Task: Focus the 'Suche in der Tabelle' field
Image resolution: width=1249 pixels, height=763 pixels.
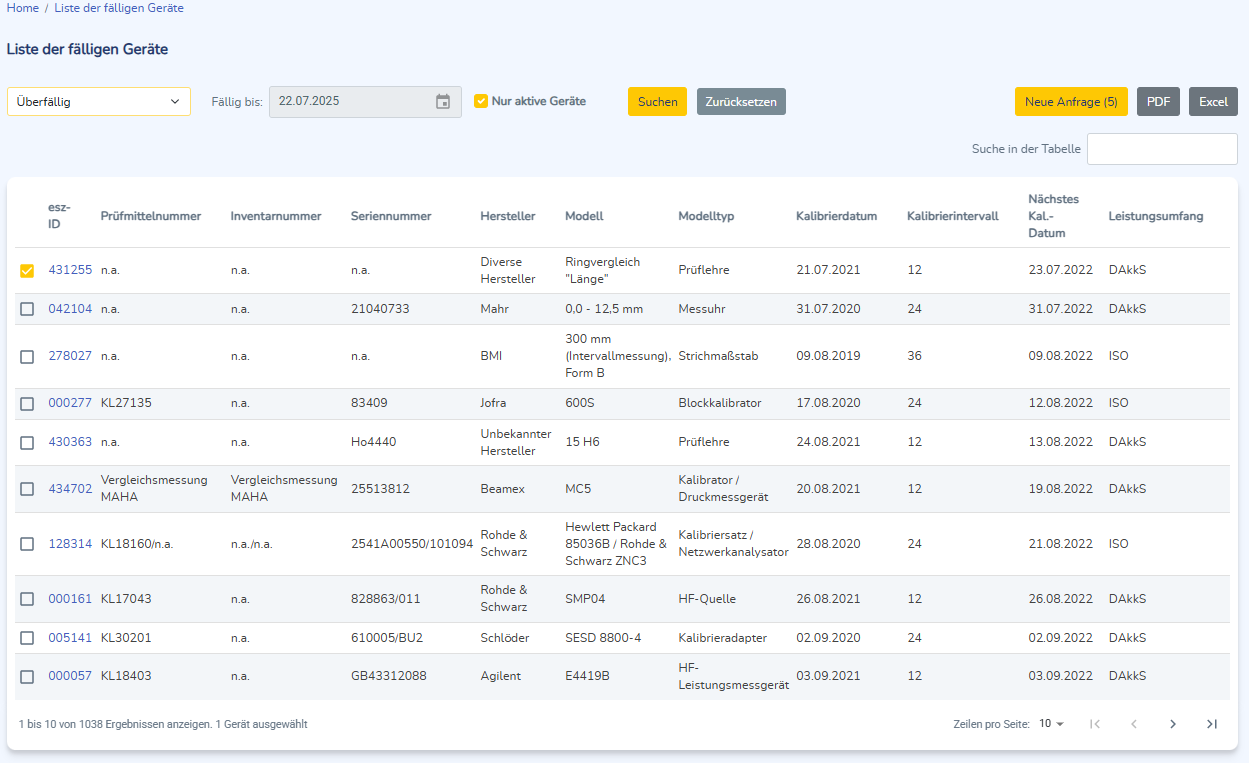Action: (x=1162, y=149)
